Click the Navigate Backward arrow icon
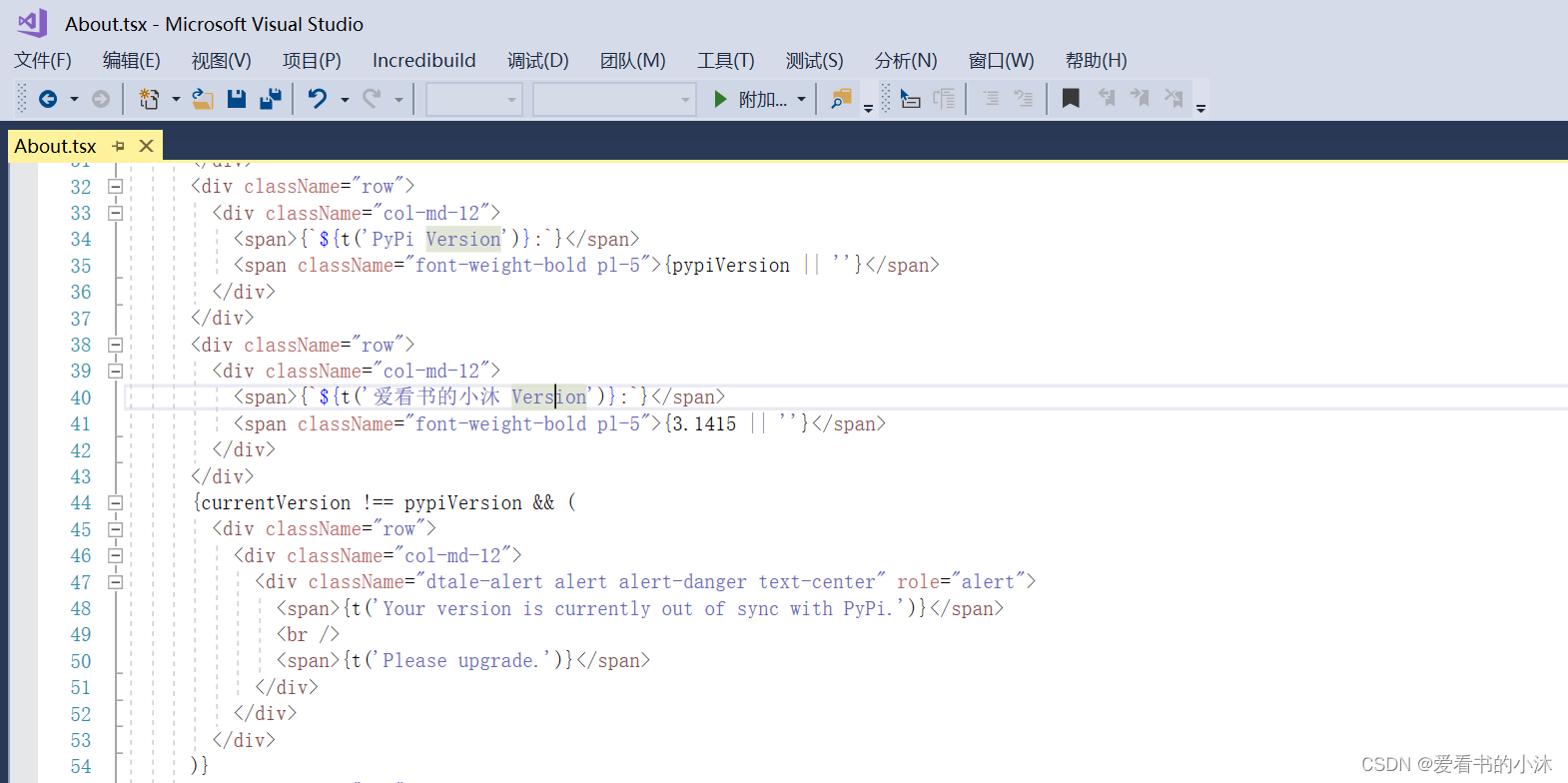Image resolution: width=1568 pixels, height=783 pixels. 47,99
